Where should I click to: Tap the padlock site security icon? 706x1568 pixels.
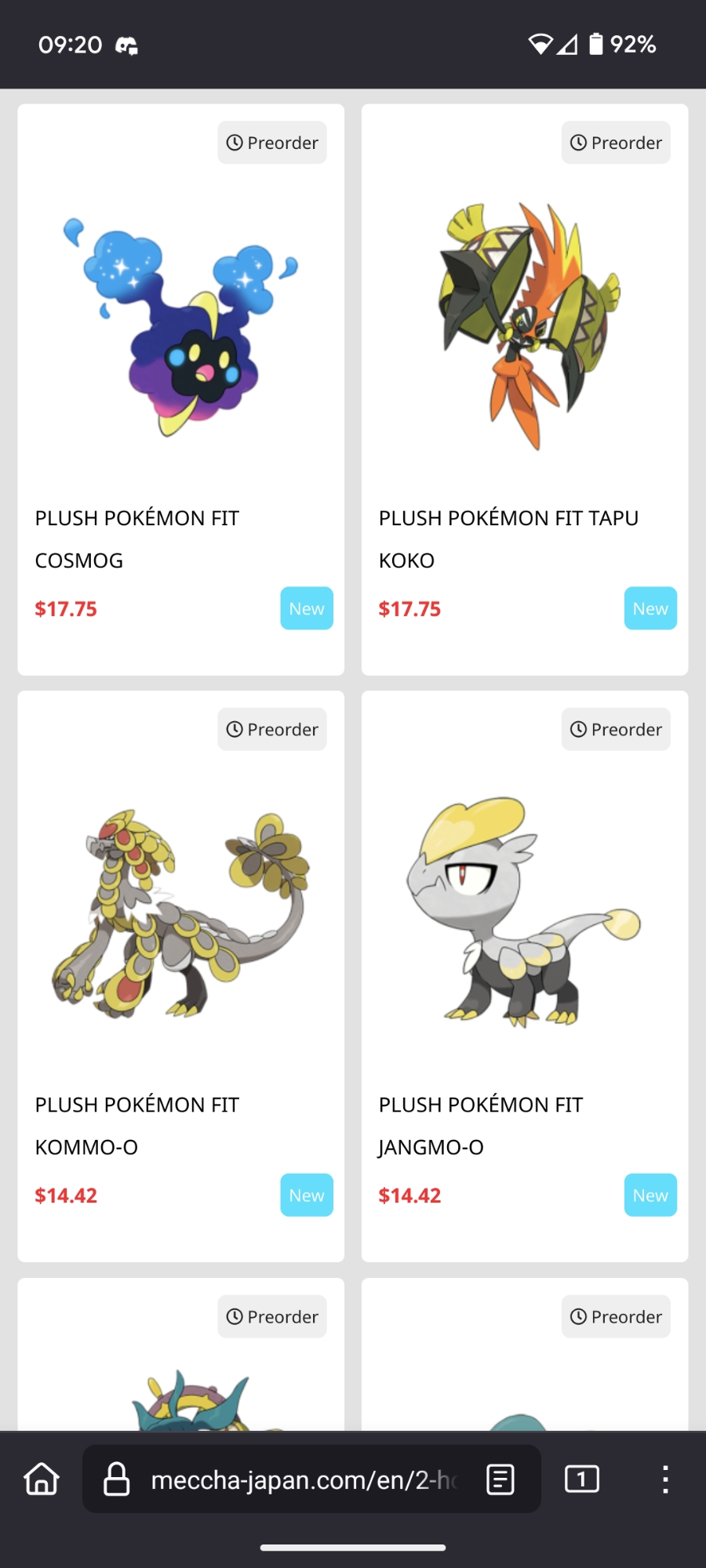point(117,1479)
